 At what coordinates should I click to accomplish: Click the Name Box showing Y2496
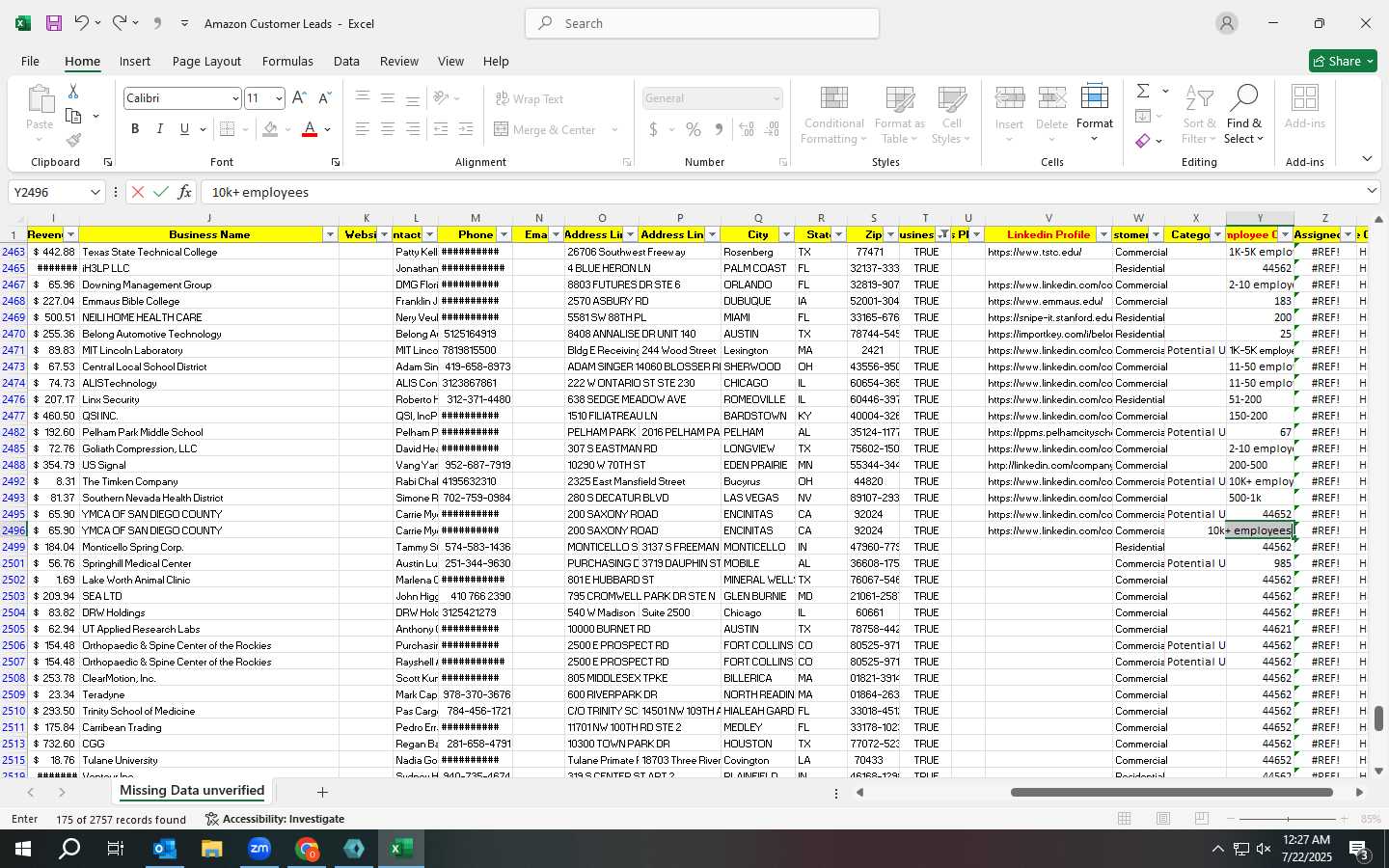56,192
